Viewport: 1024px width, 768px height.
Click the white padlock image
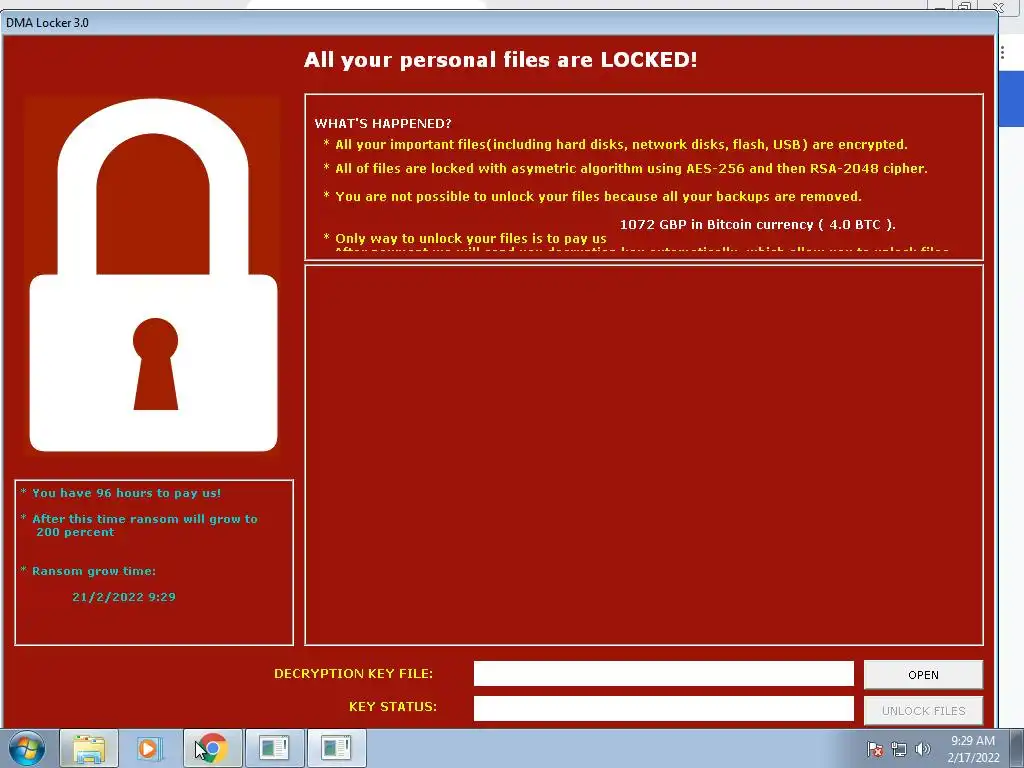(153, 275)
